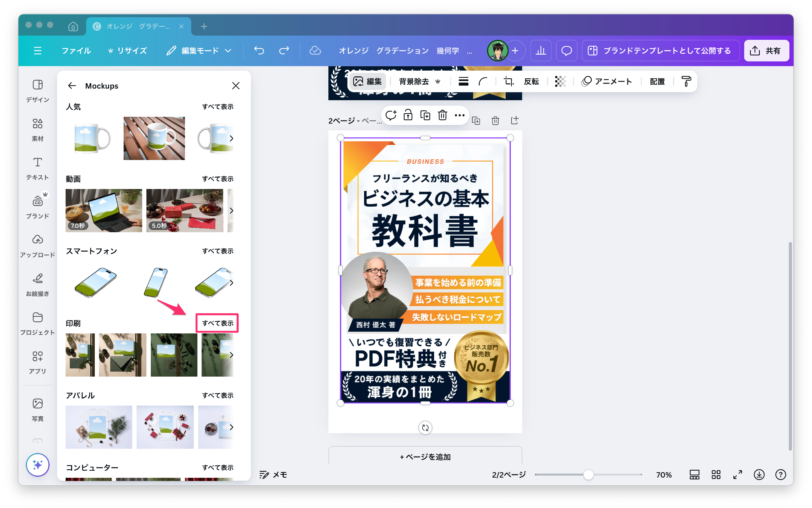Click the 共有 share button
The width and height of the screenshot is (812, 508).
tap(766, 51)
